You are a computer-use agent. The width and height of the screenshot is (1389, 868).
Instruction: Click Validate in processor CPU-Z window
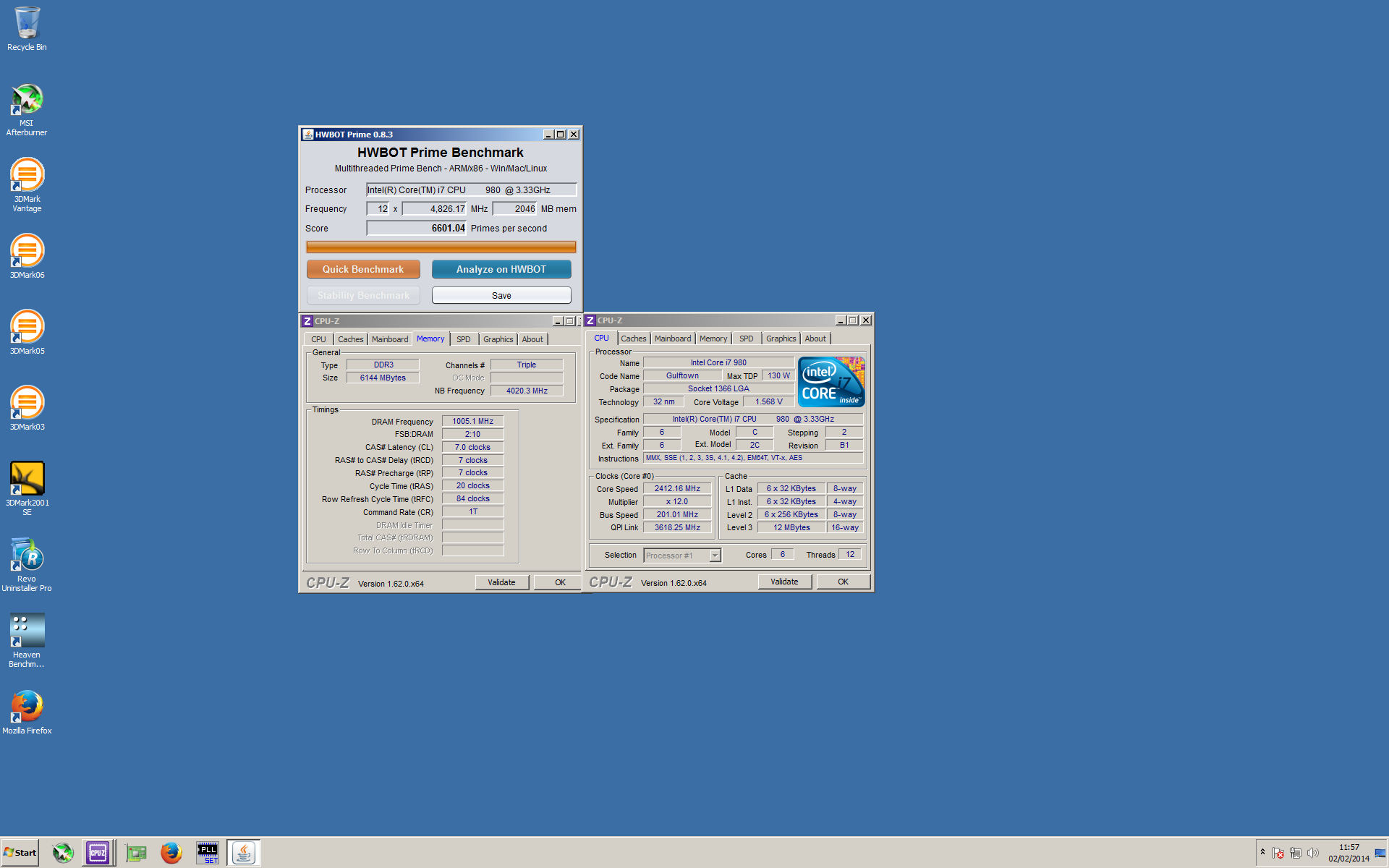pos(785,582)
